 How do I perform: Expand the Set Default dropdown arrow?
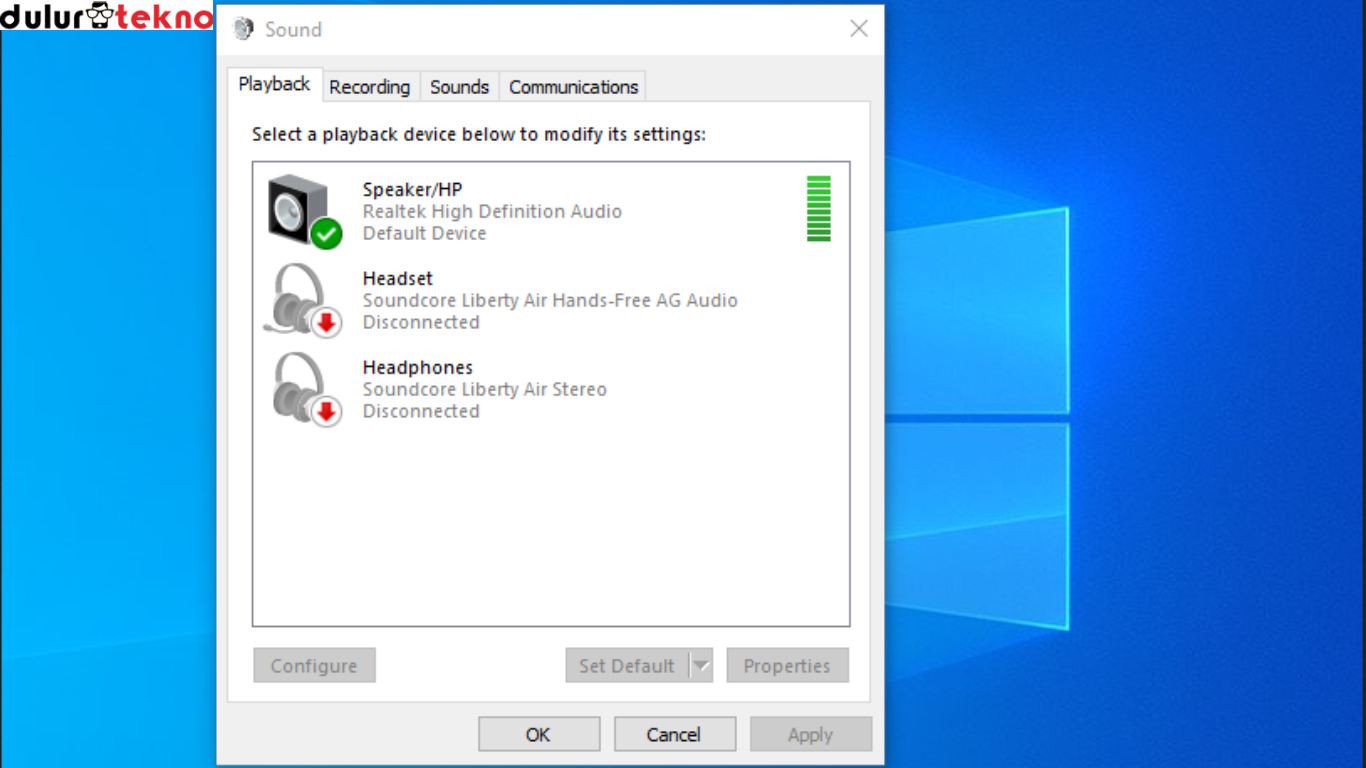701,666
